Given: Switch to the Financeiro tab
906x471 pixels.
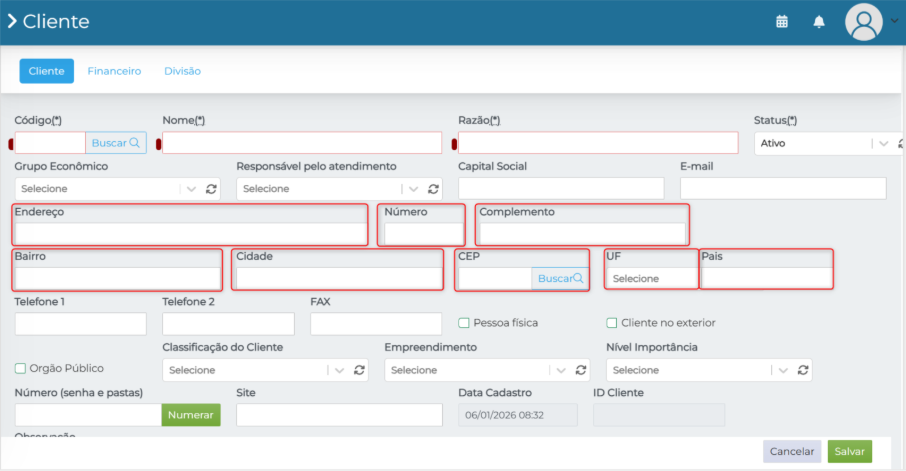Looking at the screenshot, I should [114, 71].
